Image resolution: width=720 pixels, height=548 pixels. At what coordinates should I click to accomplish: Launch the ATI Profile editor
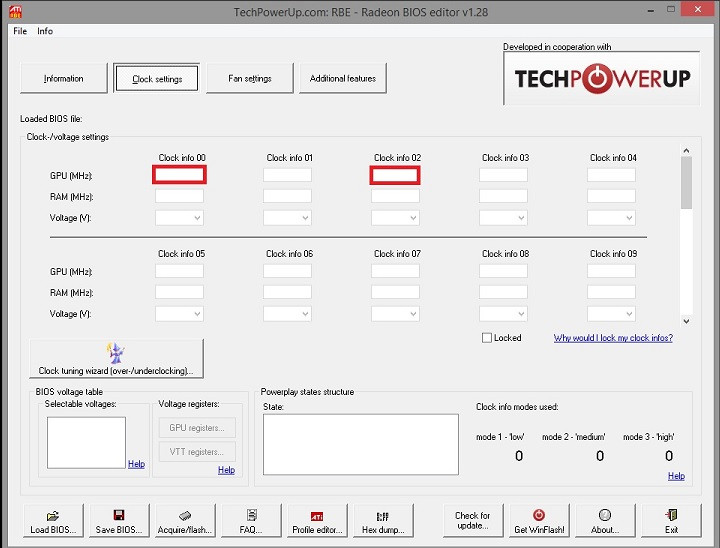[x=317, y=520]
